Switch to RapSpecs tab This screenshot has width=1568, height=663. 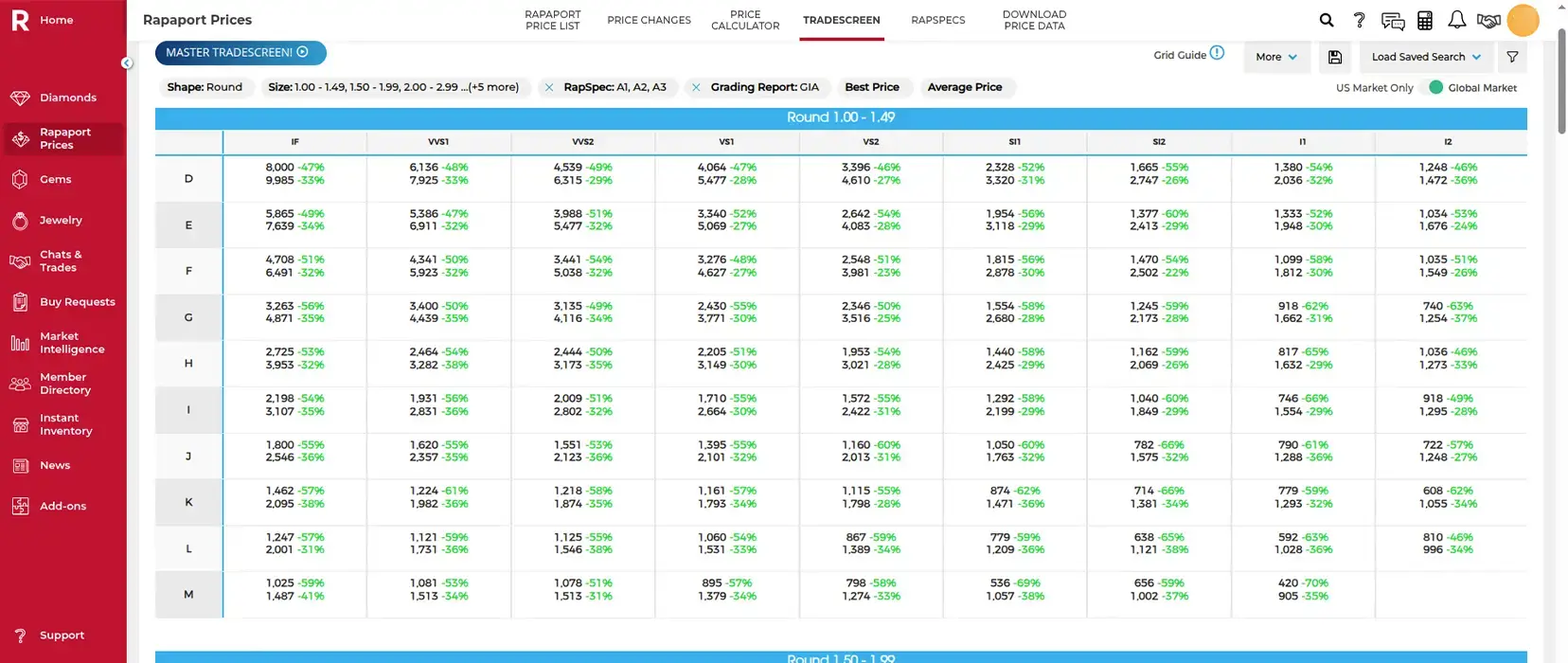tap(938, 20)
